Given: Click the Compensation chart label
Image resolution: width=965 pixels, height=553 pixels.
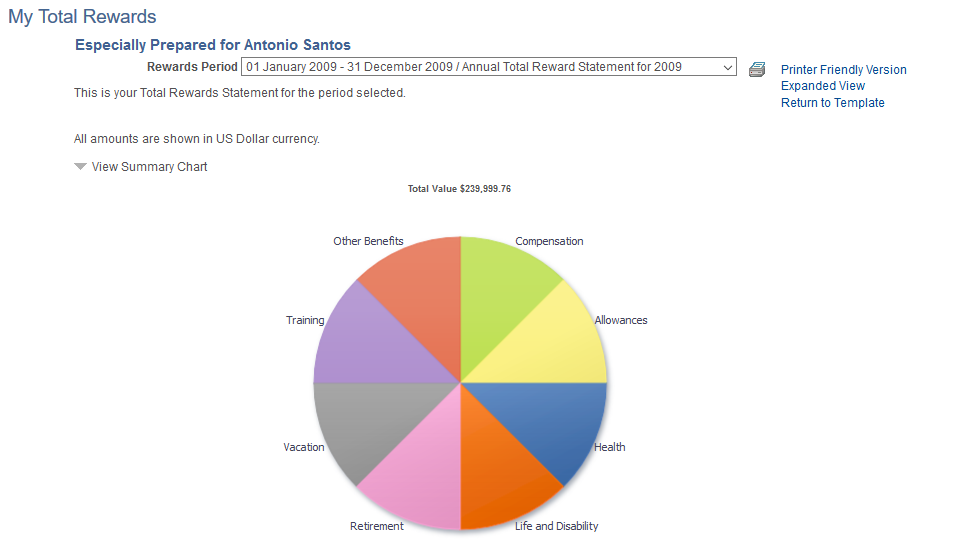Looking at the screenshot, I should tap(549, 241).
